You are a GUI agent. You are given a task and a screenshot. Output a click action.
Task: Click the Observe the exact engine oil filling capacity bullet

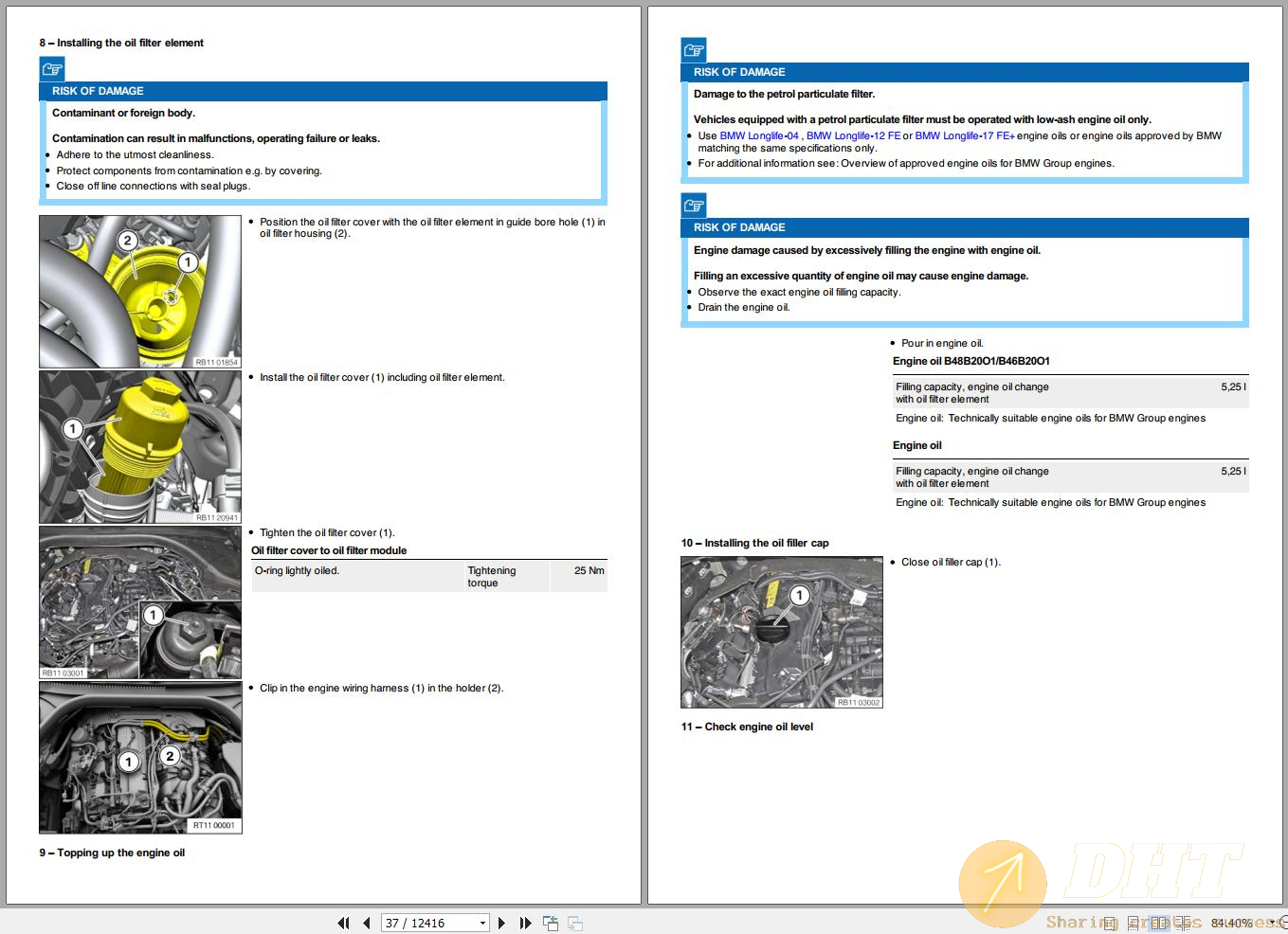click(x=799, y=292)
